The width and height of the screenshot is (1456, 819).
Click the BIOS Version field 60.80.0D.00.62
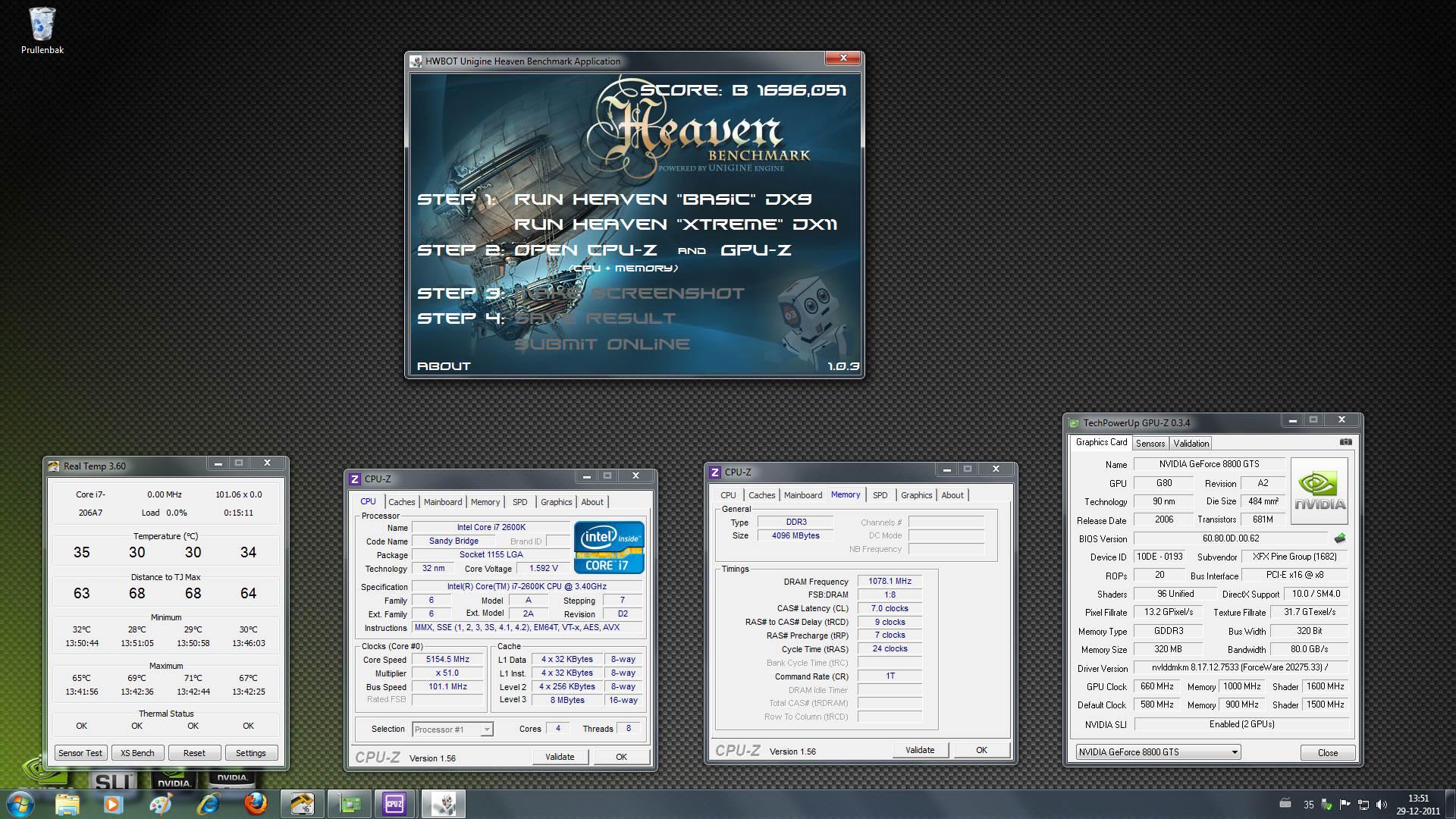(x=1231, y=538)
